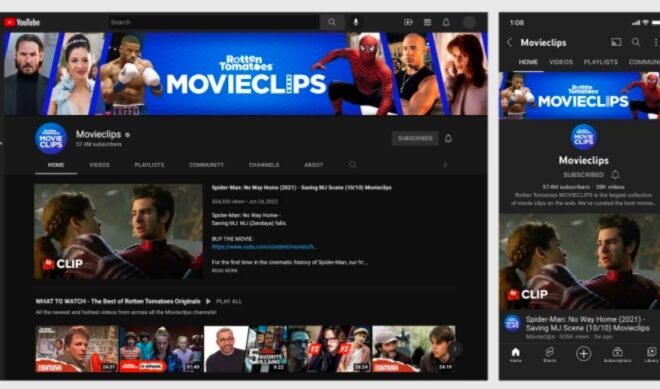
Task: Open the 5 Favorite Villains thumbnail
Action: [245, 349]
